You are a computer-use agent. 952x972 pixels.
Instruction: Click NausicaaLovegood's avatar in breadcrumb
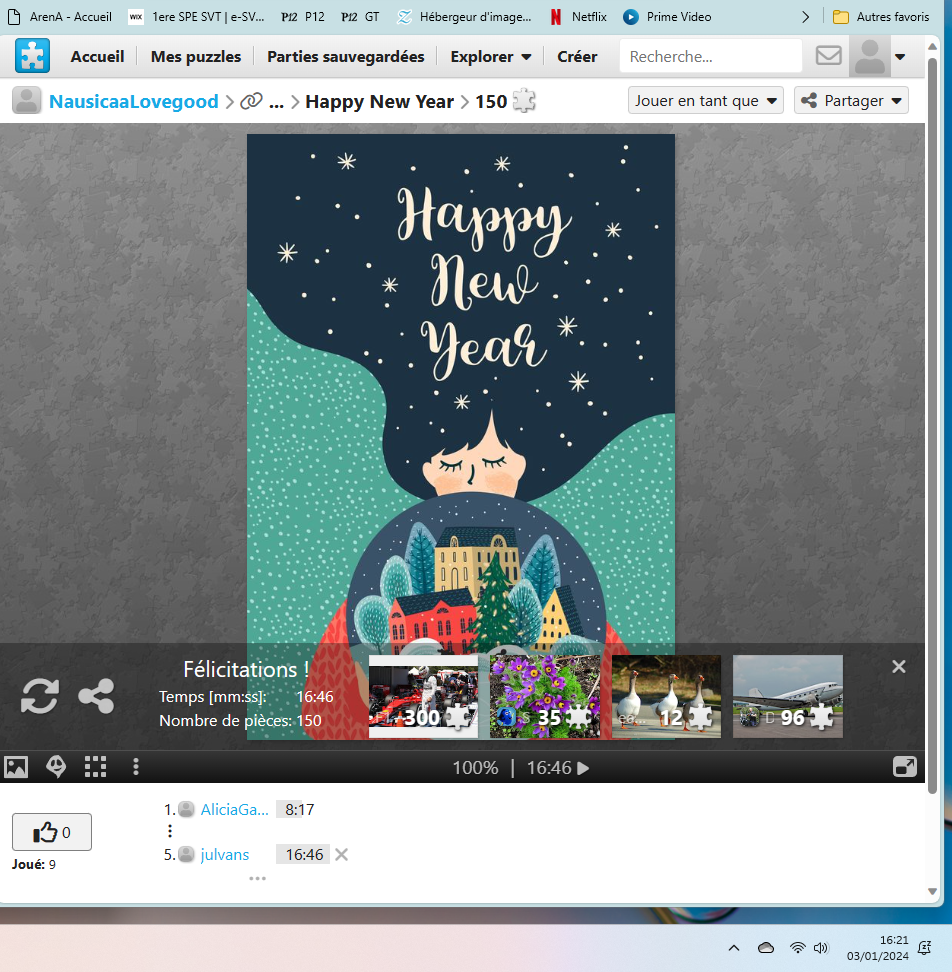[27, 100]
